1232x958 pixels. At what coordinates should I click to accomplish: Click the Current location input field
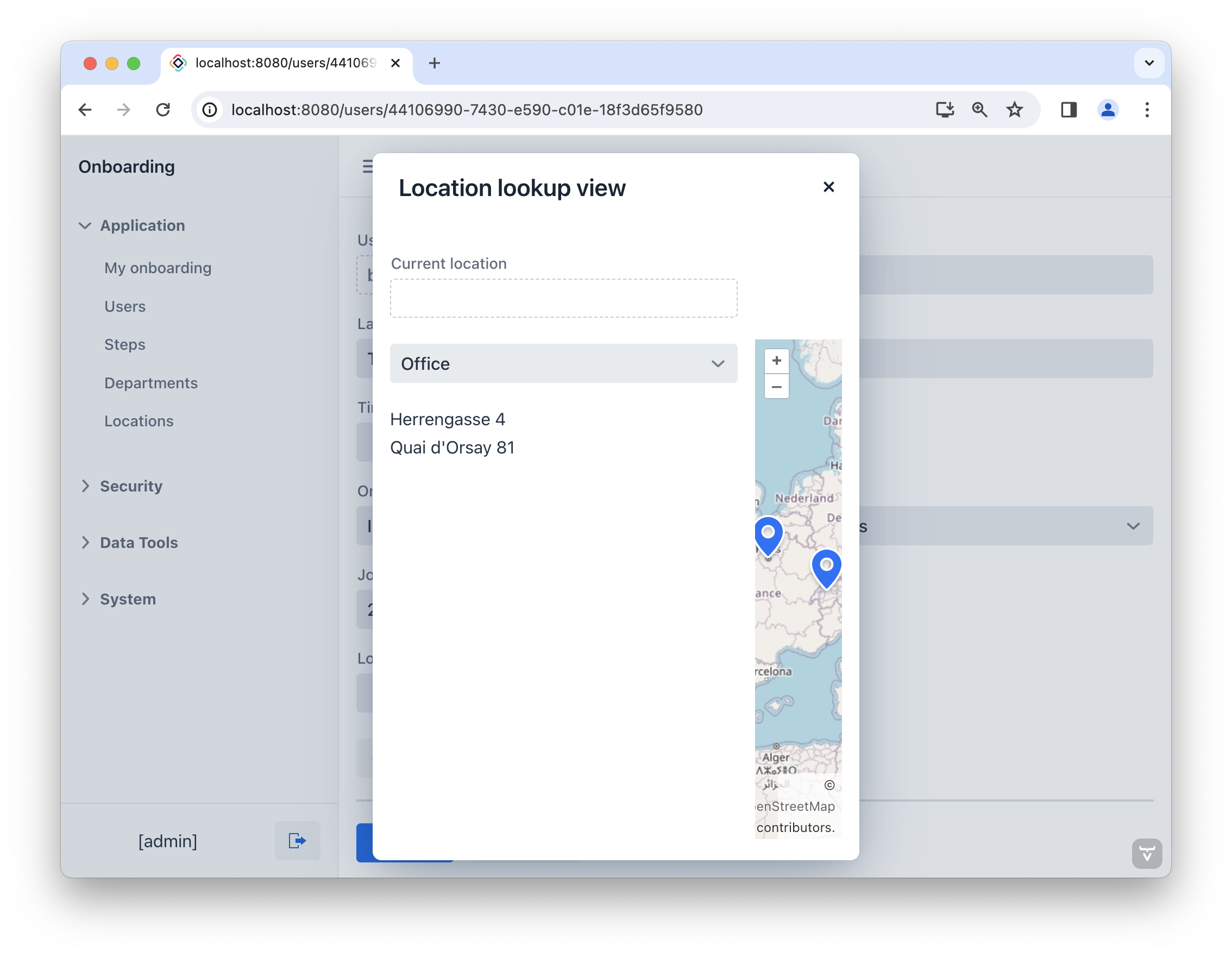click(563, 297)
